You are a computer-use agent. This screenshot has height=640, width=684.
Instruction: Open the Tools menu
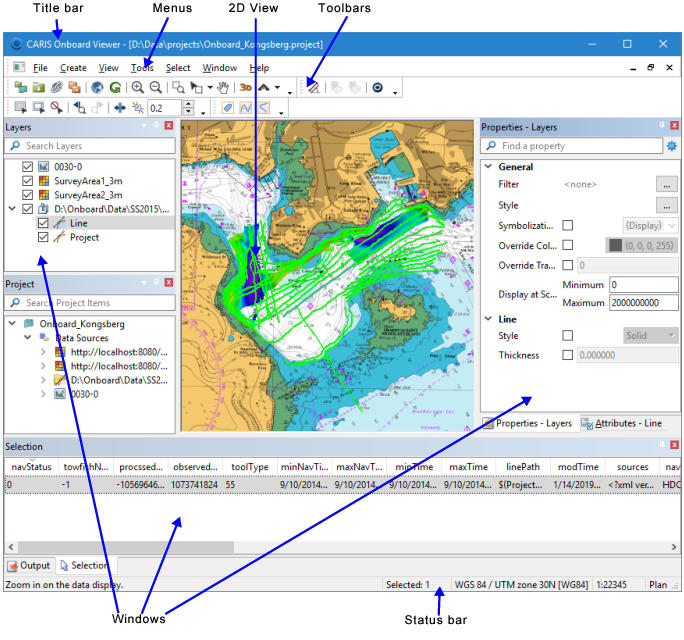coord(142,68)
